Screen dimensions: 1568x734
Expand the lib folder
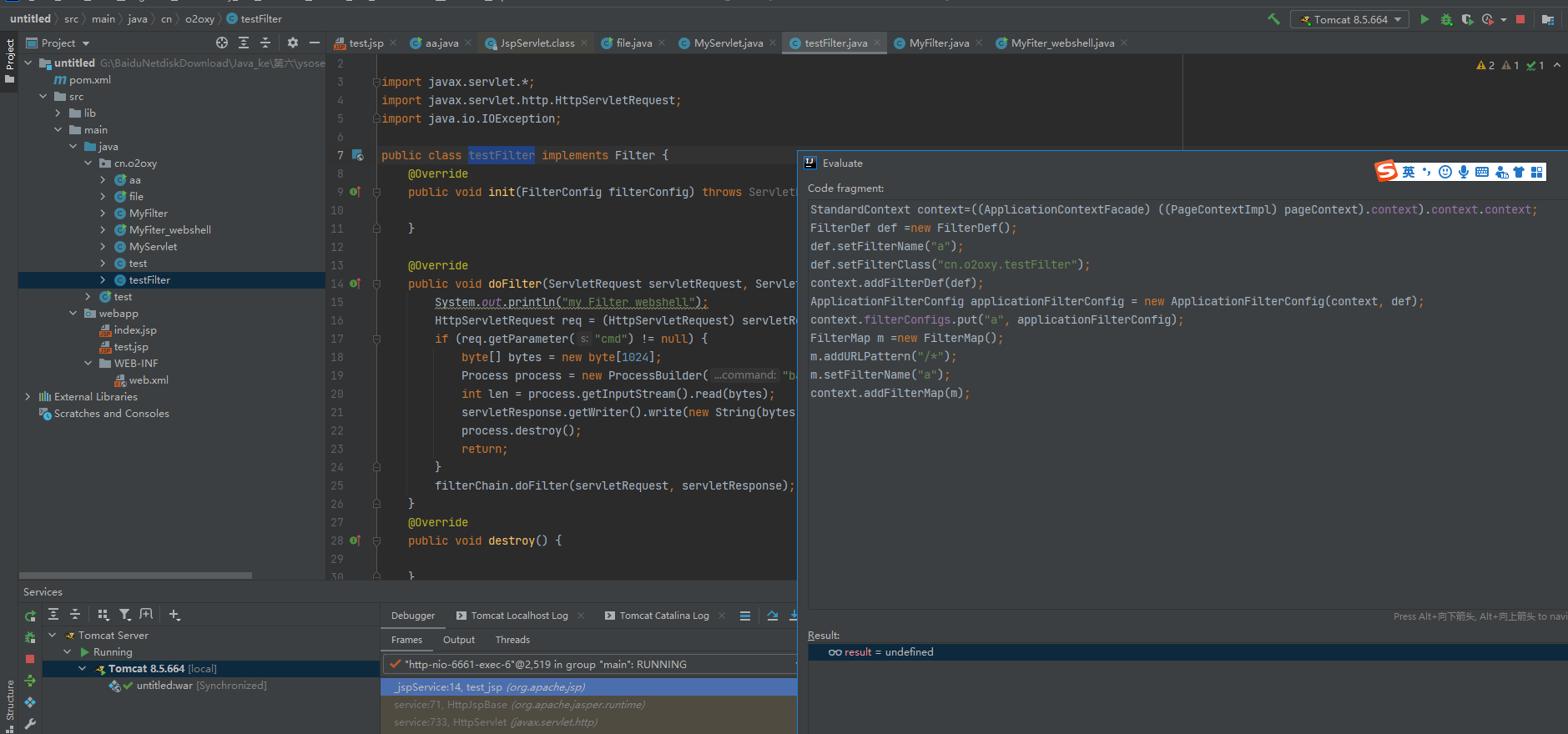58,113
